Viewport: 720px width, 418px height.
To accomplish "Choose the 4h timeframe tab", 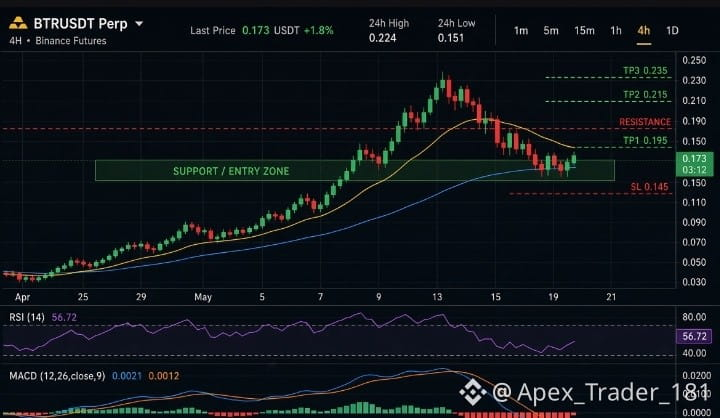I will (643, 31).
